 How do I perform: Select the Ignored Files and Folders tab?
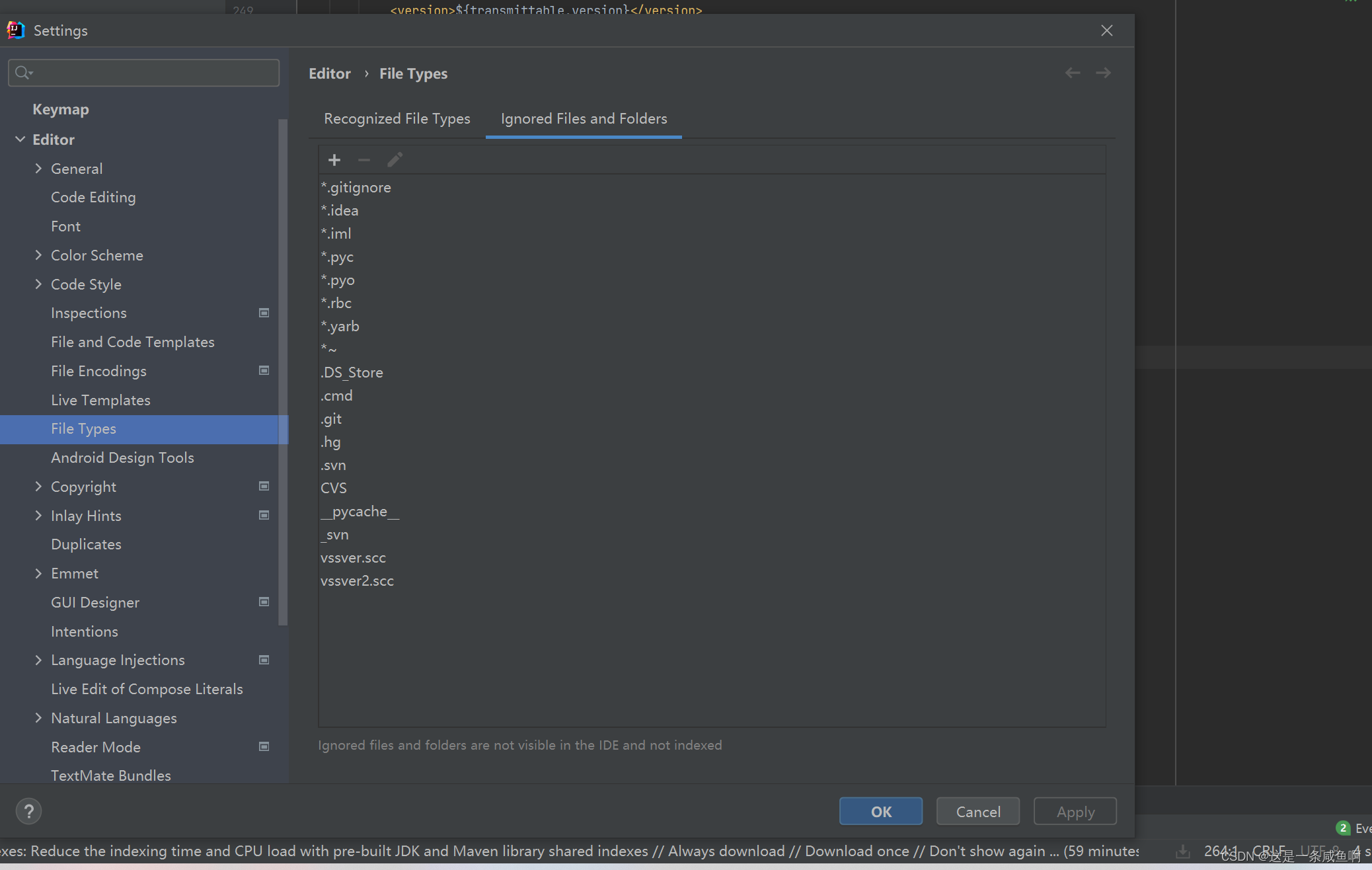click(584, 118)
